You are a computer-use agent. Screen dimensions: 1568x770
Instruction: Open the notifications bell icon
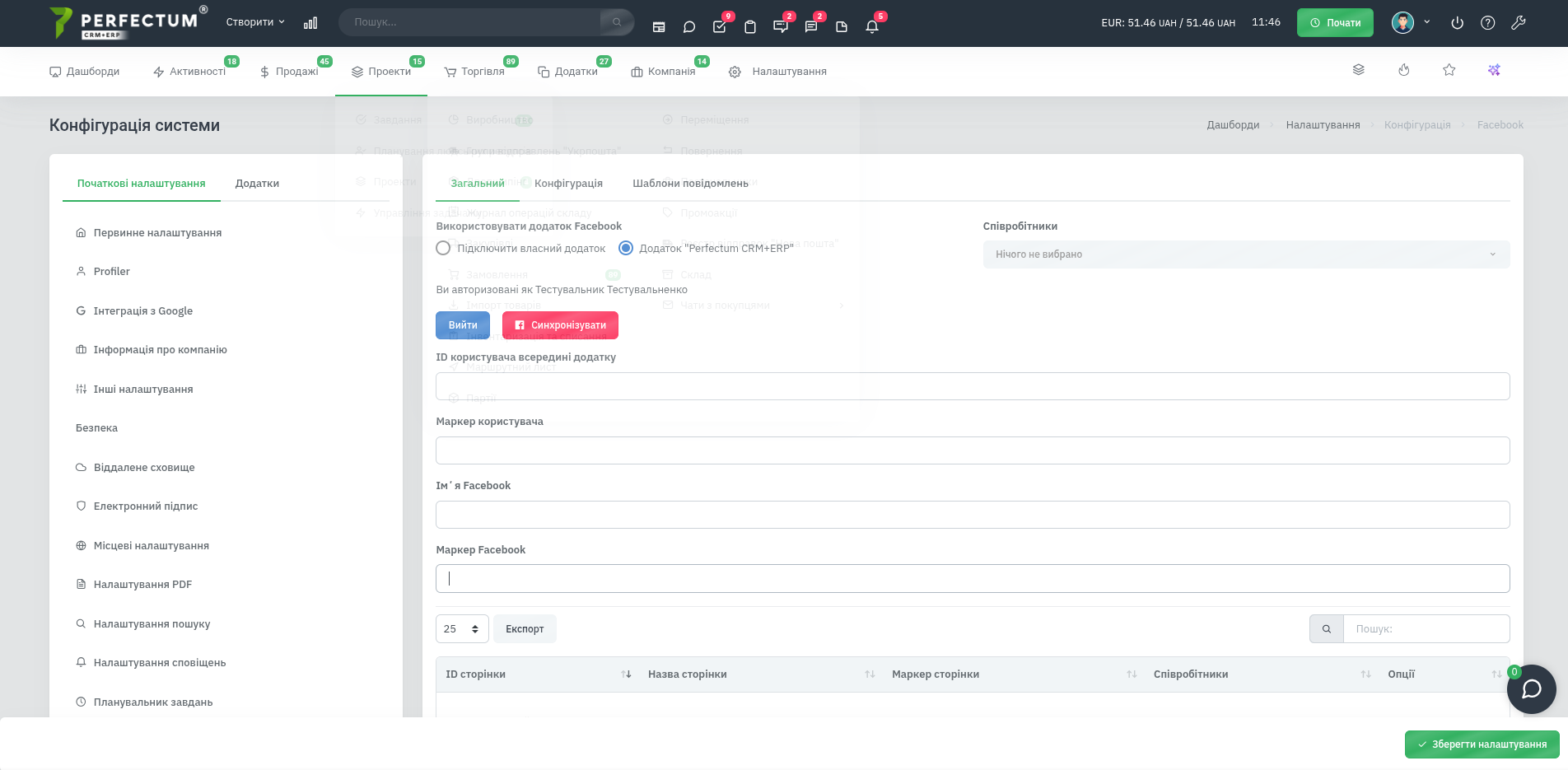[872, 27]
